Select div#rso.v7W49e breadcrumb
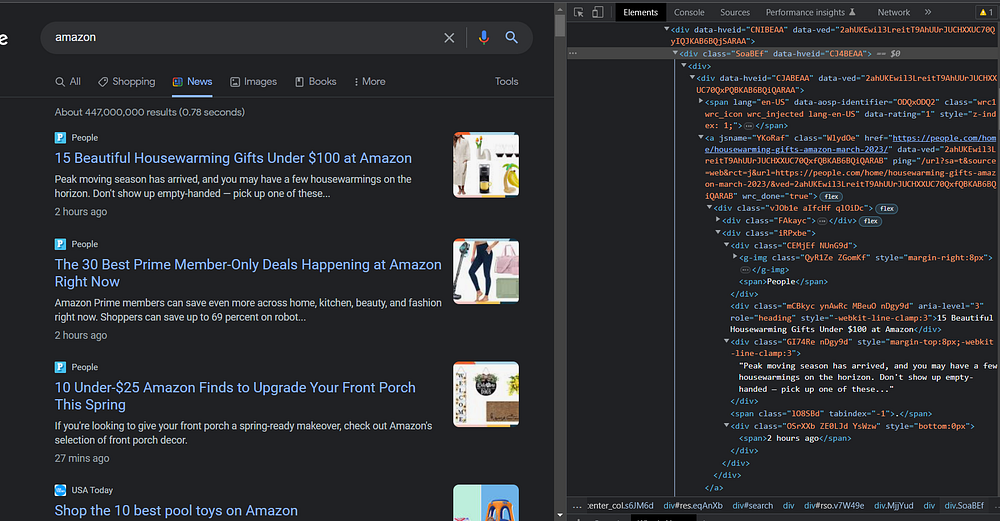 click(x=834, y=506)
